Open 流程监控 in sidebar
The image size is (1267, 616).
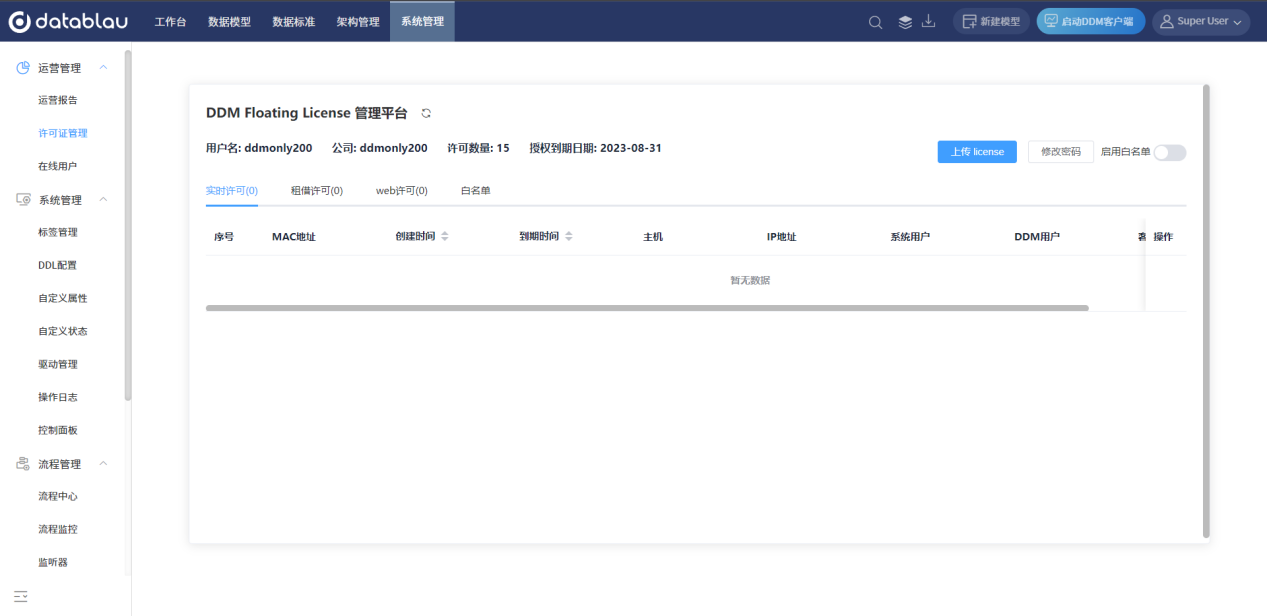coord(58,529)
